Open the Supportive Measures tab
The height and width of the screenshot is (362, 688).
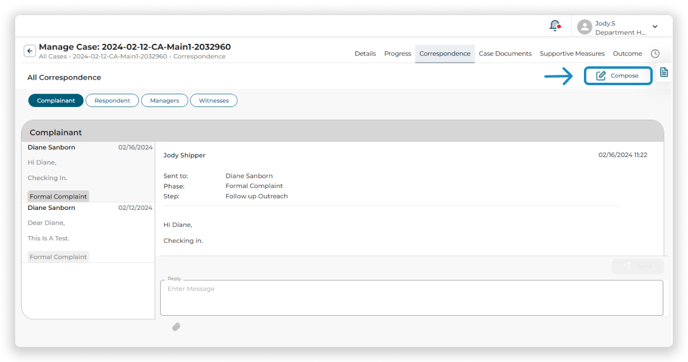tap(572, 54)
